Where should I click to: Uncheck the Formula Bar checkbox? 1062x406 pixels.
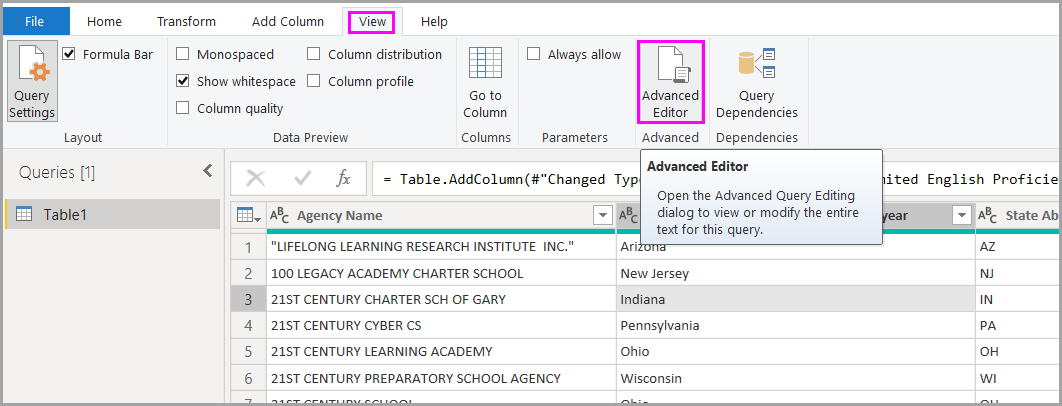tap(69, 54)
